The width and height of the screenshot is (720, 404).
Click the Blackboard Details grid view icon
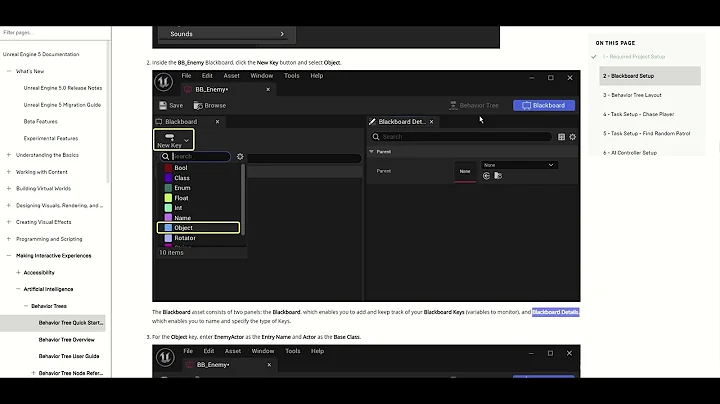561,137
